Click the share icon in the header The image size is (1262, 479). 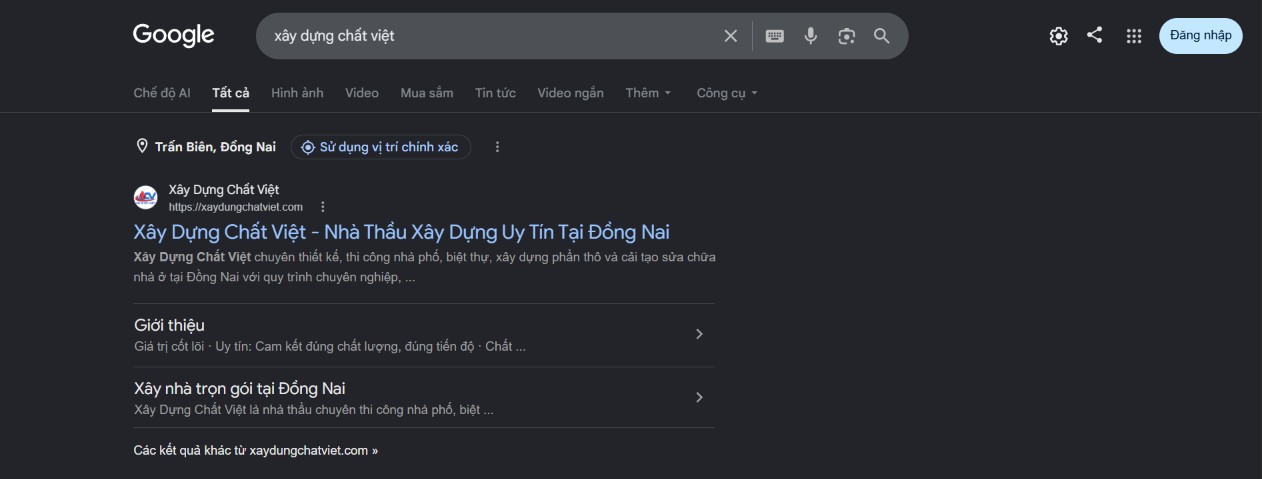click(x=1095, y=35)
